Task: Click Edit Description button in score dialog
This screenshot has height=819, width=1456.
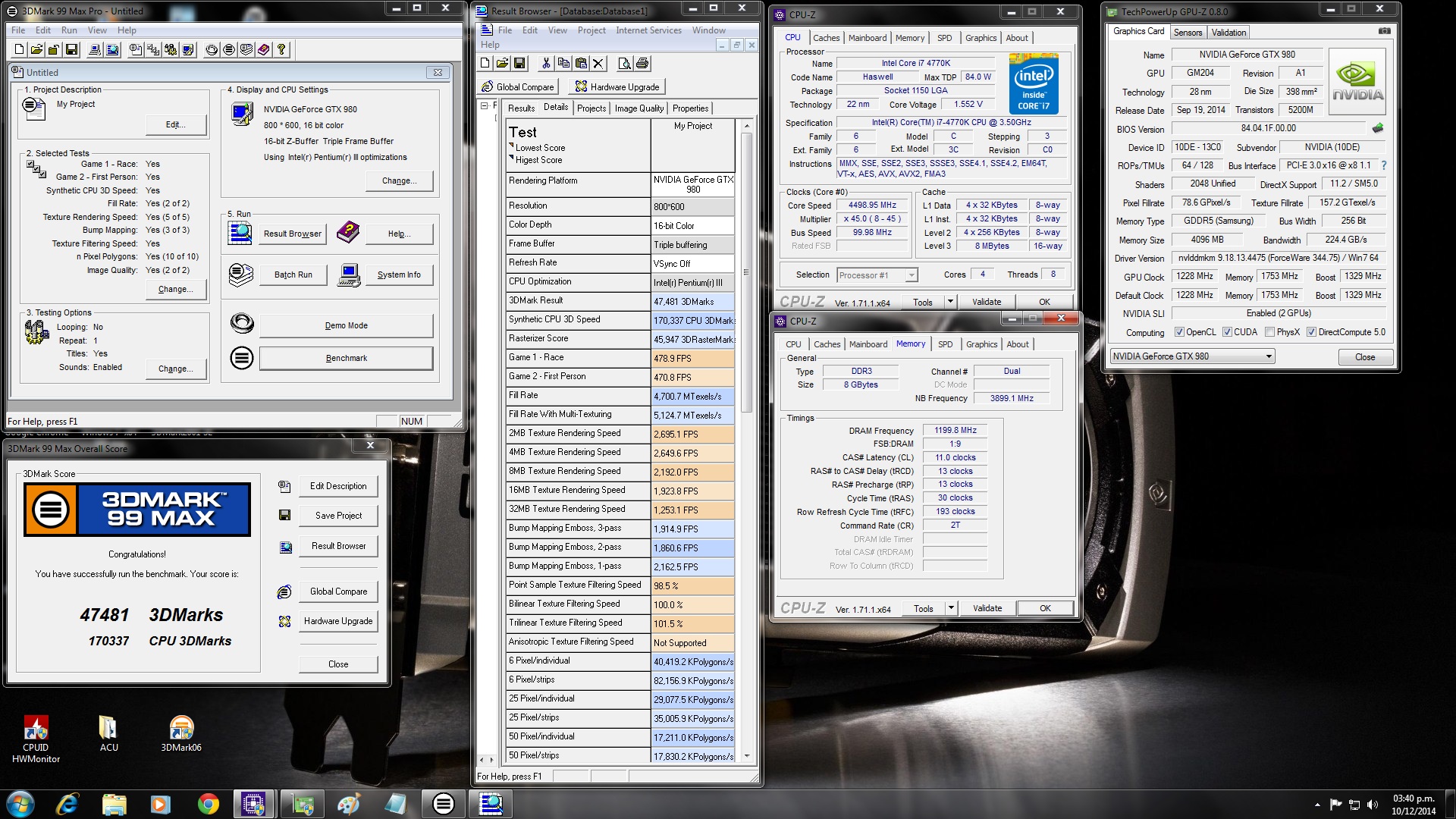Action: [338, 486]
